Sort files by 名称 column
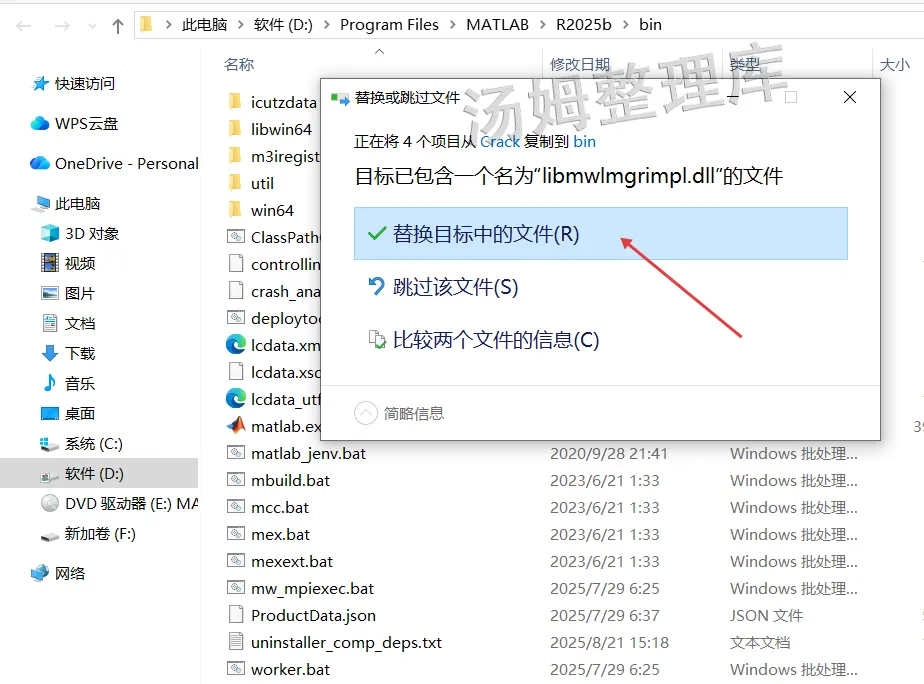This screenshot has width=924, height=684. (239, 64)
